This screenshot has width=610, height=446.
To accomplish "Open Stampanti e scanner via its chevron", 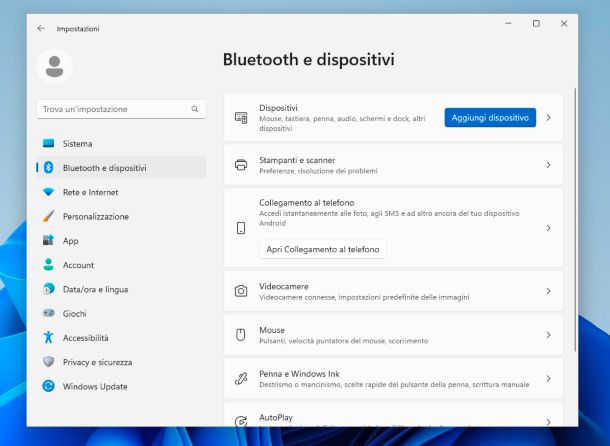I will 548,165.
